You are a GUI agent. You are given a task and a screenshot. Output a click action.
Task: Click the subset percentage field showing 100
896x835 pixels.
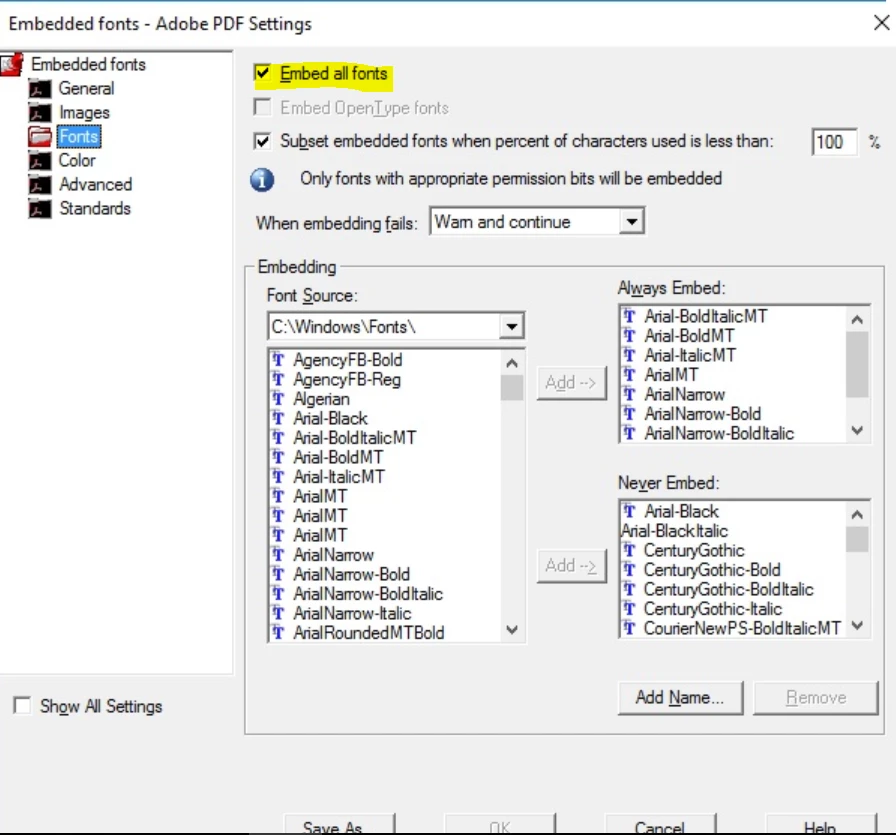pos(834,142)
